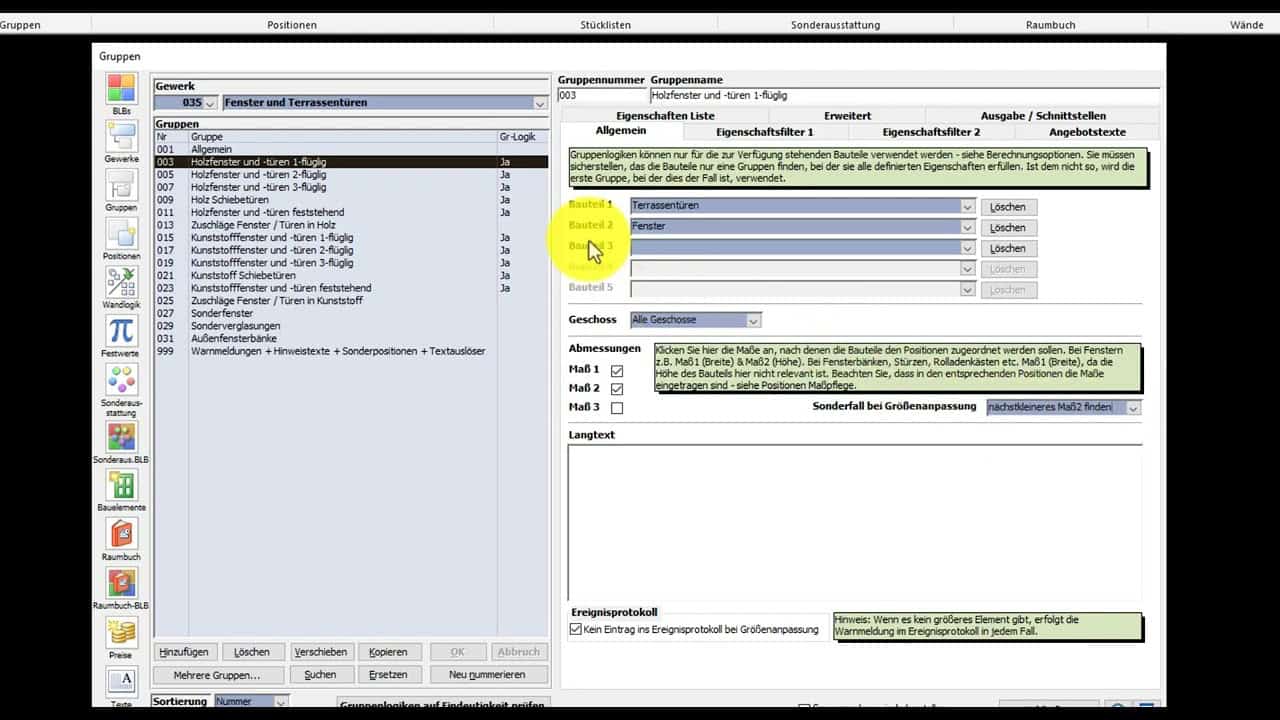Clear Bauteil 3 with its Löschen button
Image resolution: width=1280 pixels, height=720 pixels.
pos(1008,249)
